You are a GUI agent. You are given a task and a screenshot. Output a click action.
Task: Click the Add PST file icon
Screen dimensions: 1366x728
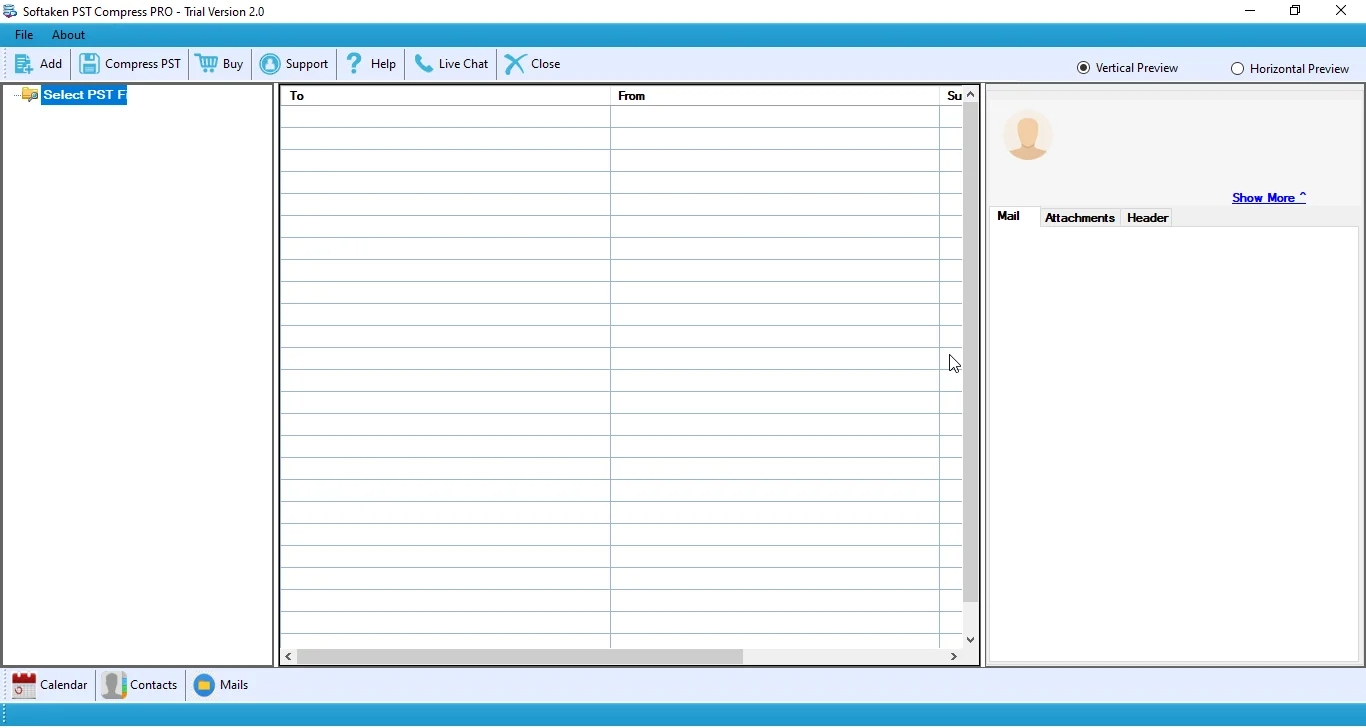click(x=24, y=63)
